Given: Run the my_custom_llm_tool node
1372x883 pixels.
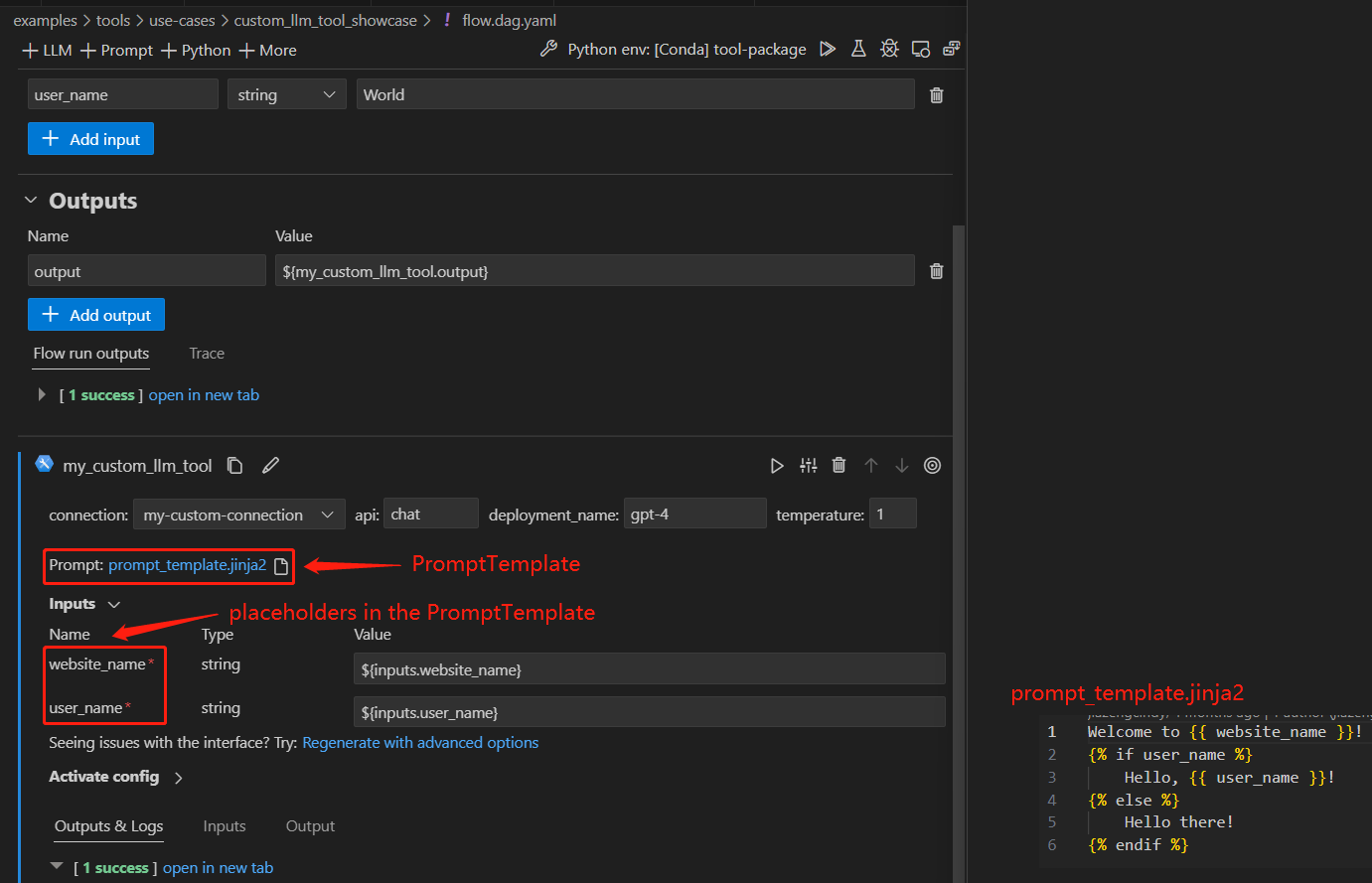Looking at the screenshot, I should tap(777, 466).
